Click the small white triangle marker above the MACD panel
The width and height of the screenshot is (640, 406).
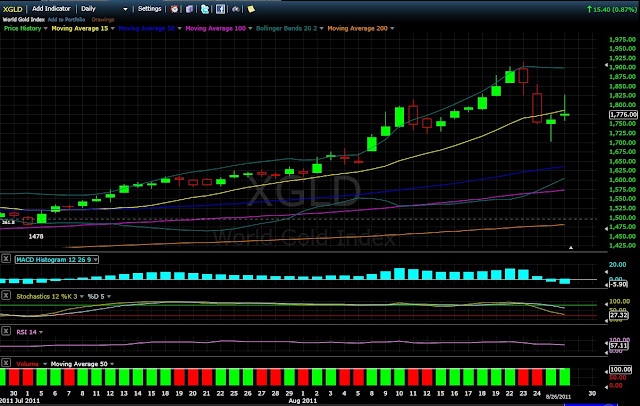(x=571, y=248)
